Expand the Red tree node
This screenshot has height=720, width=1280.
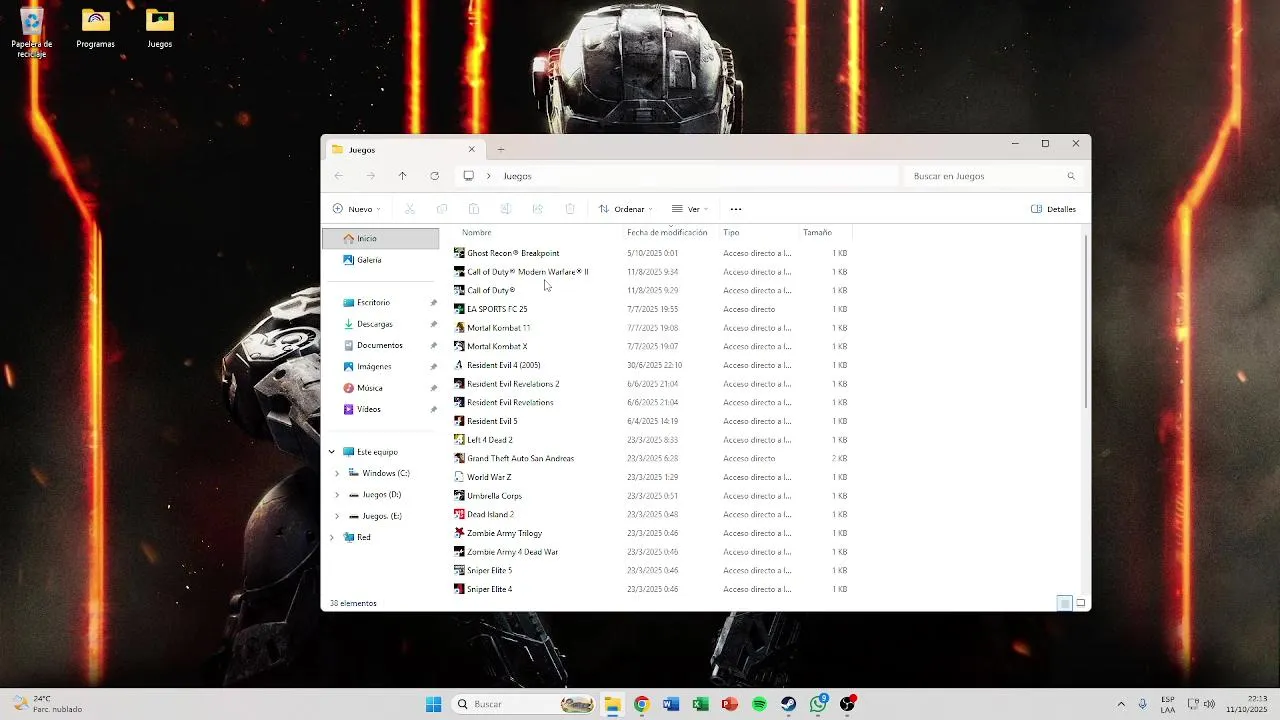tap(332, 537)
